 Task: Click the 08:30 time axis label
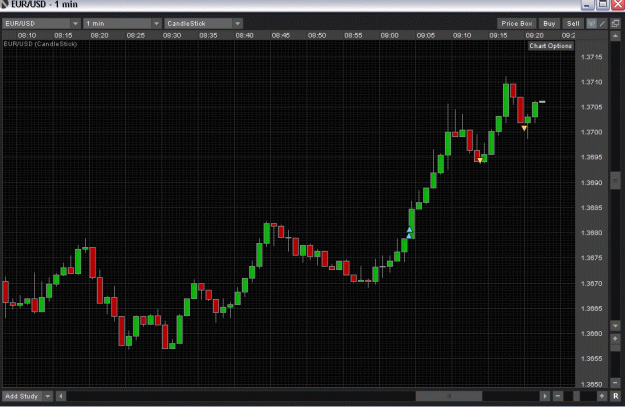pyautogui.click(x=172, y=35)
